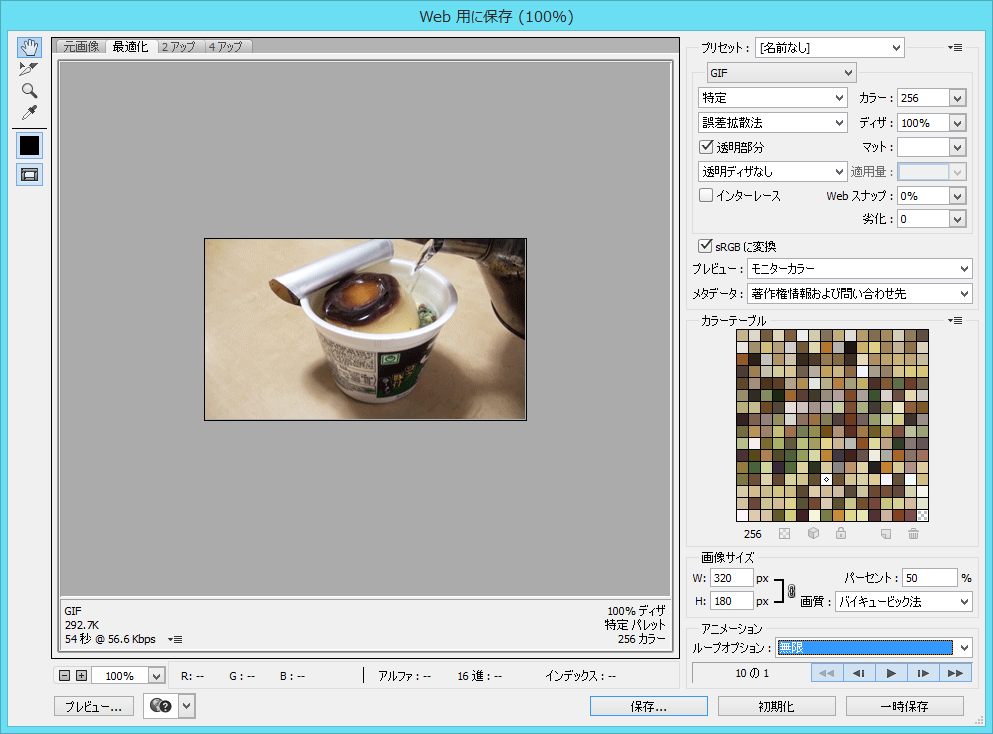
Task: Open the メタデータ dropdown
Action: 859,293
